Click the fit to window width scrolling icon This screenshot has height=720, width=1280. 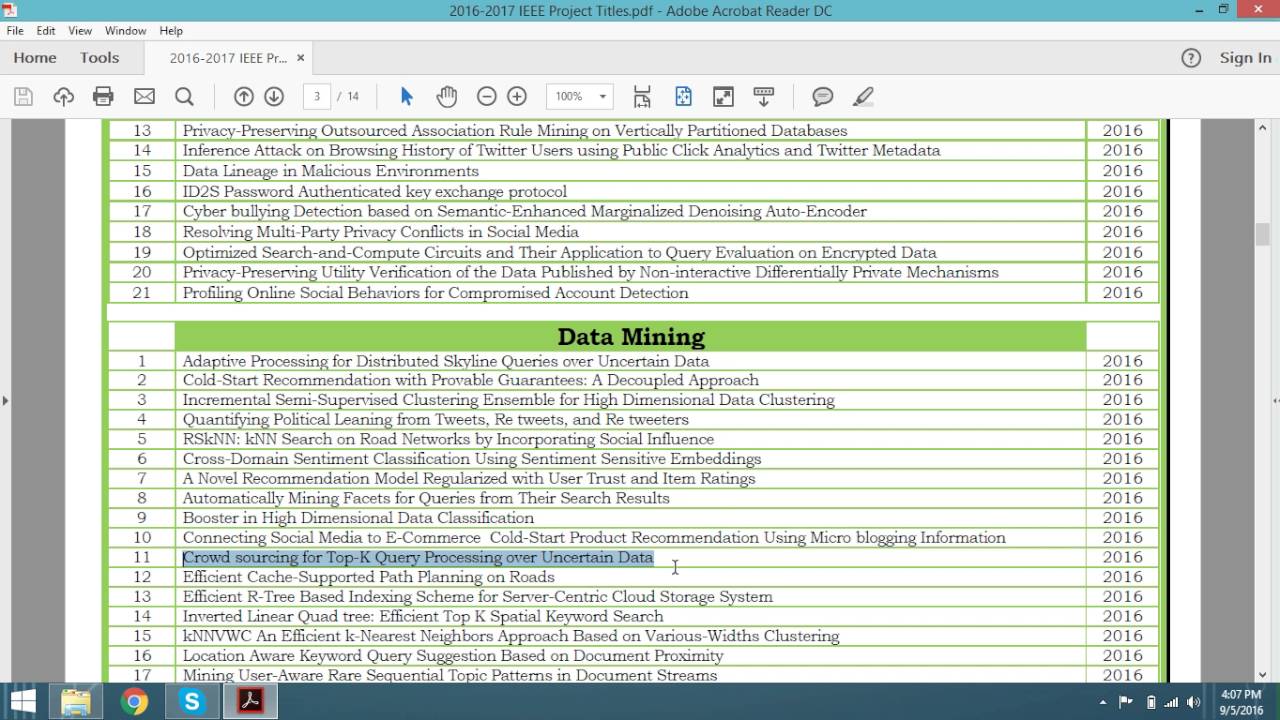click(x=642, y=97)
